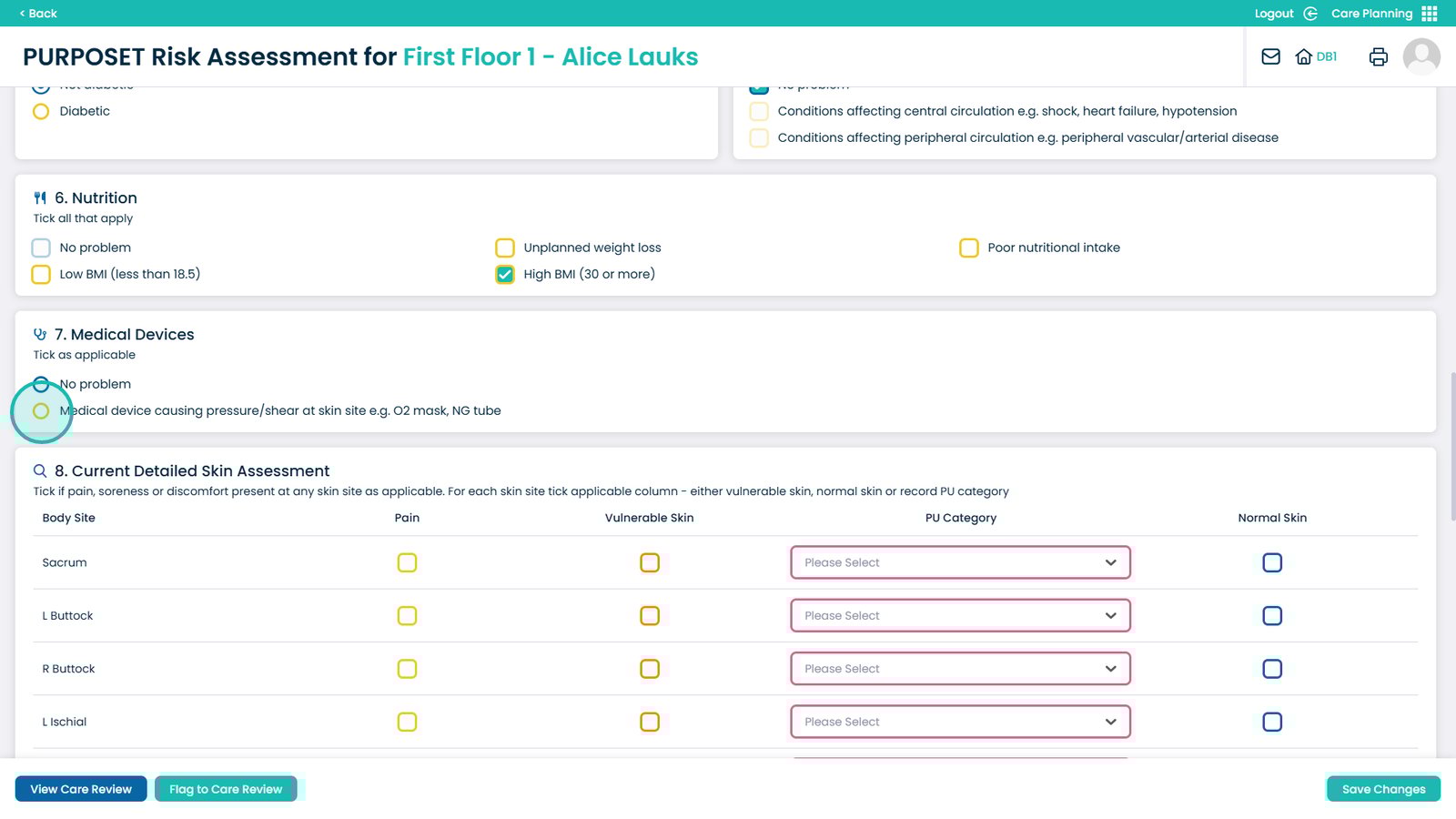Image resolution: width=1456 pixels, height=819 pixels.
Task: Click View Care Review button
Action: (x=81, y=789)
